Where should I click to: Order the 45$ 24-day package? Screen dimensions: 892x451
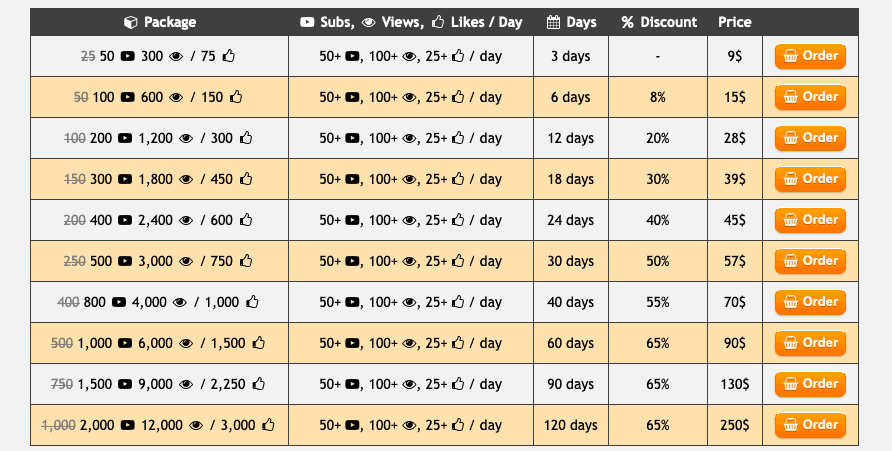click(810, 220)
